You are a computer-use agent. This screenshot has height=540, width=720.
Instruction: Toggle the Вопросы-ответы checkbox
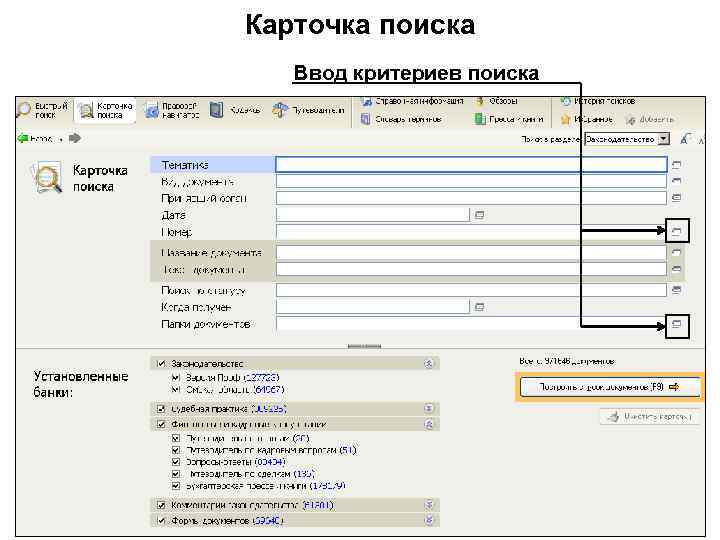pos(175,462)
